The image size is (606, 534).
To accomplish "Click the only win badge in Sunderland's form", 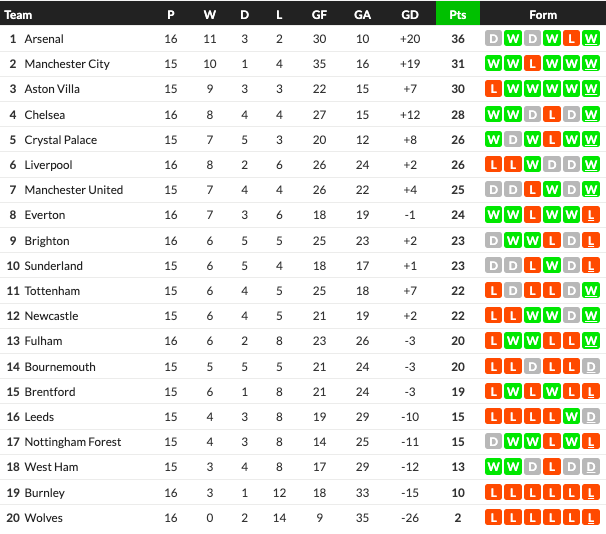I will click(552, 266).
